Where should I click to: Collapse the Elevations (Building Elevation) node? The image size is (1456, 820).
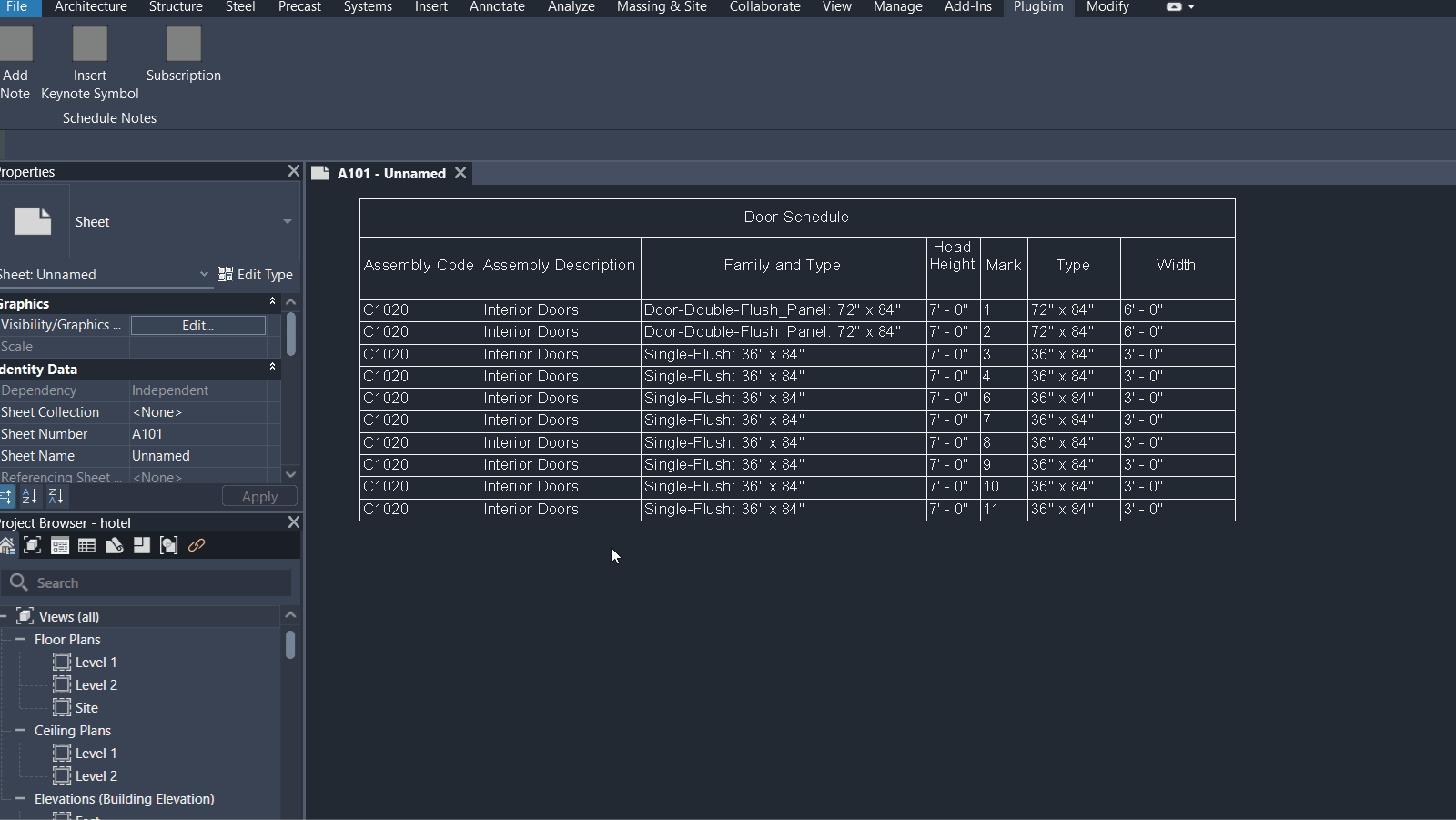tap(20, 798)
